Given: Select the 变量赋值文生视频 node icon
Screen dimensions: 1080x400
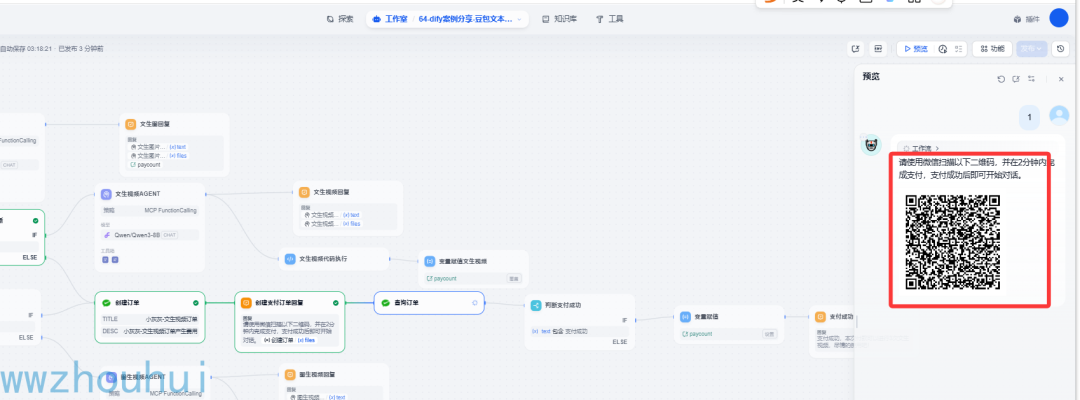Looking at the screenshot, I should point(430,261).
